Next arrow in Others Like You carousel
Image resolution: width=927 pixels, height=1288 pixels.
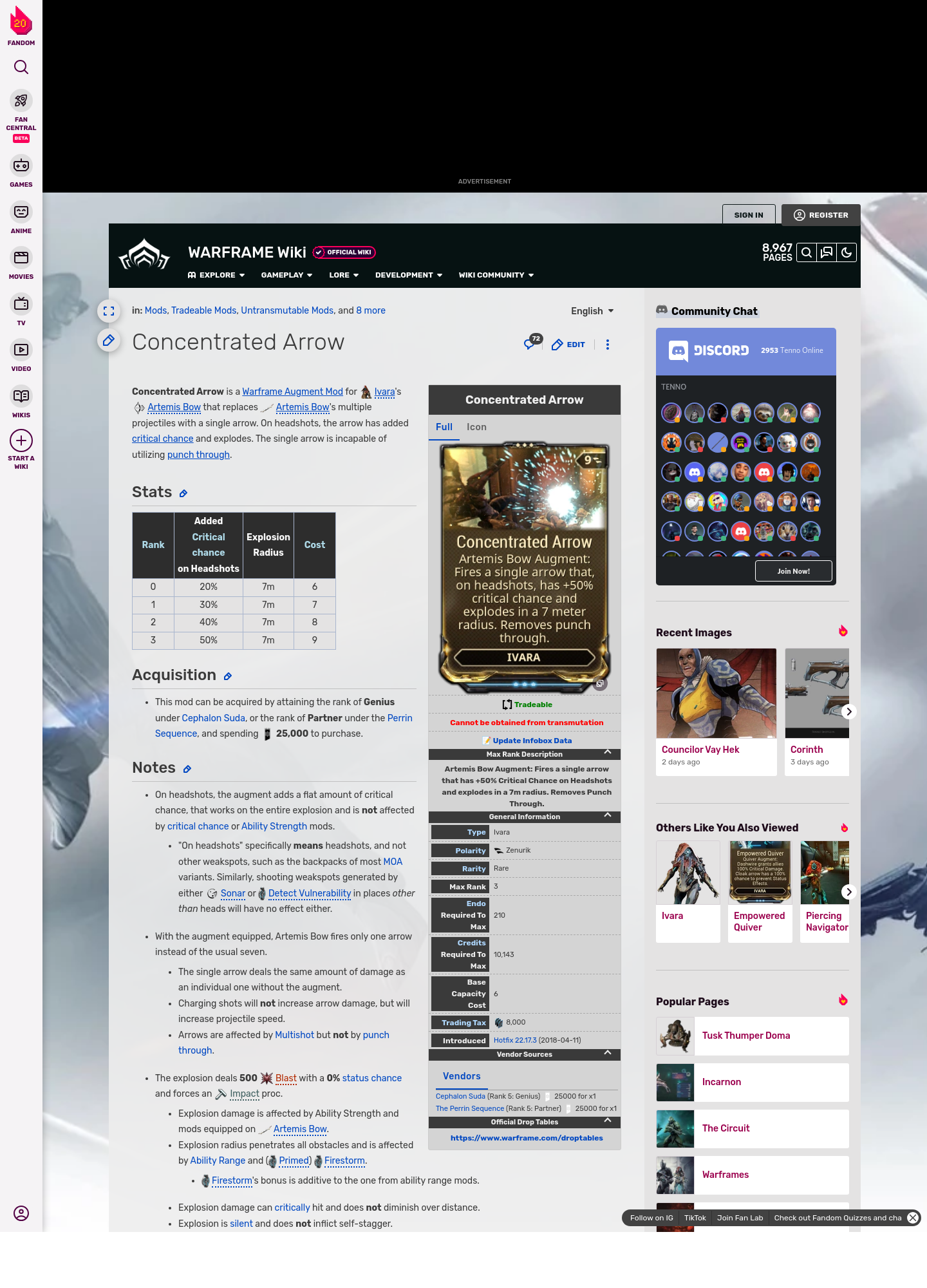849,892
